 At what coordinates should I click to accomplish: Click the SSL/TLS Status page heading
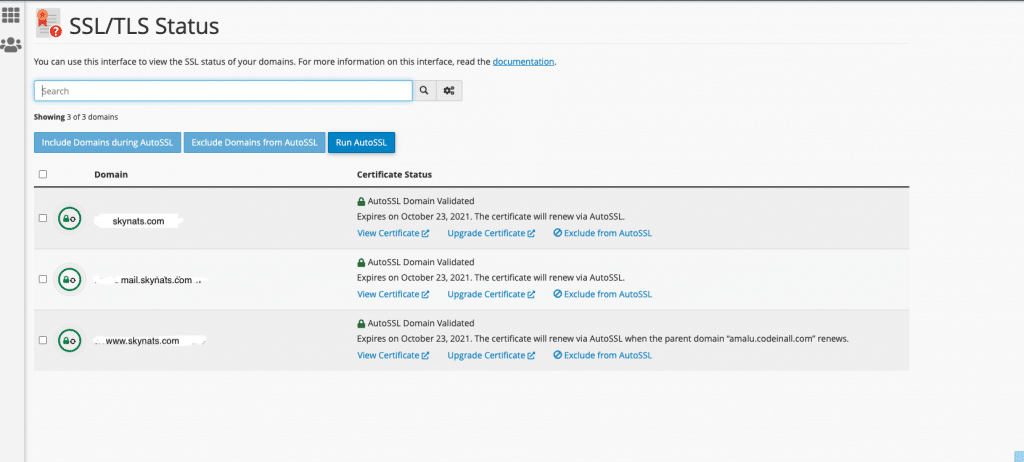(x=144, y=26)
